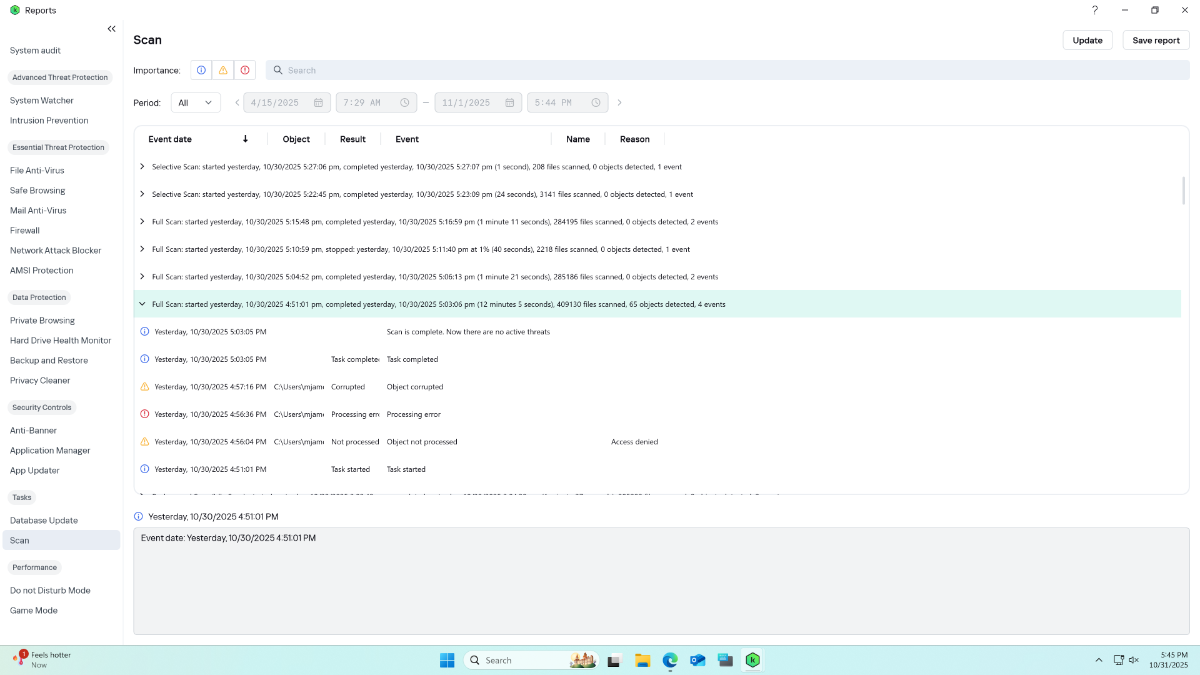The height and width of the screenshot is (675, 1200).
Task: Open Intrusion Prevention report
Action: click(x=49, y=120)
